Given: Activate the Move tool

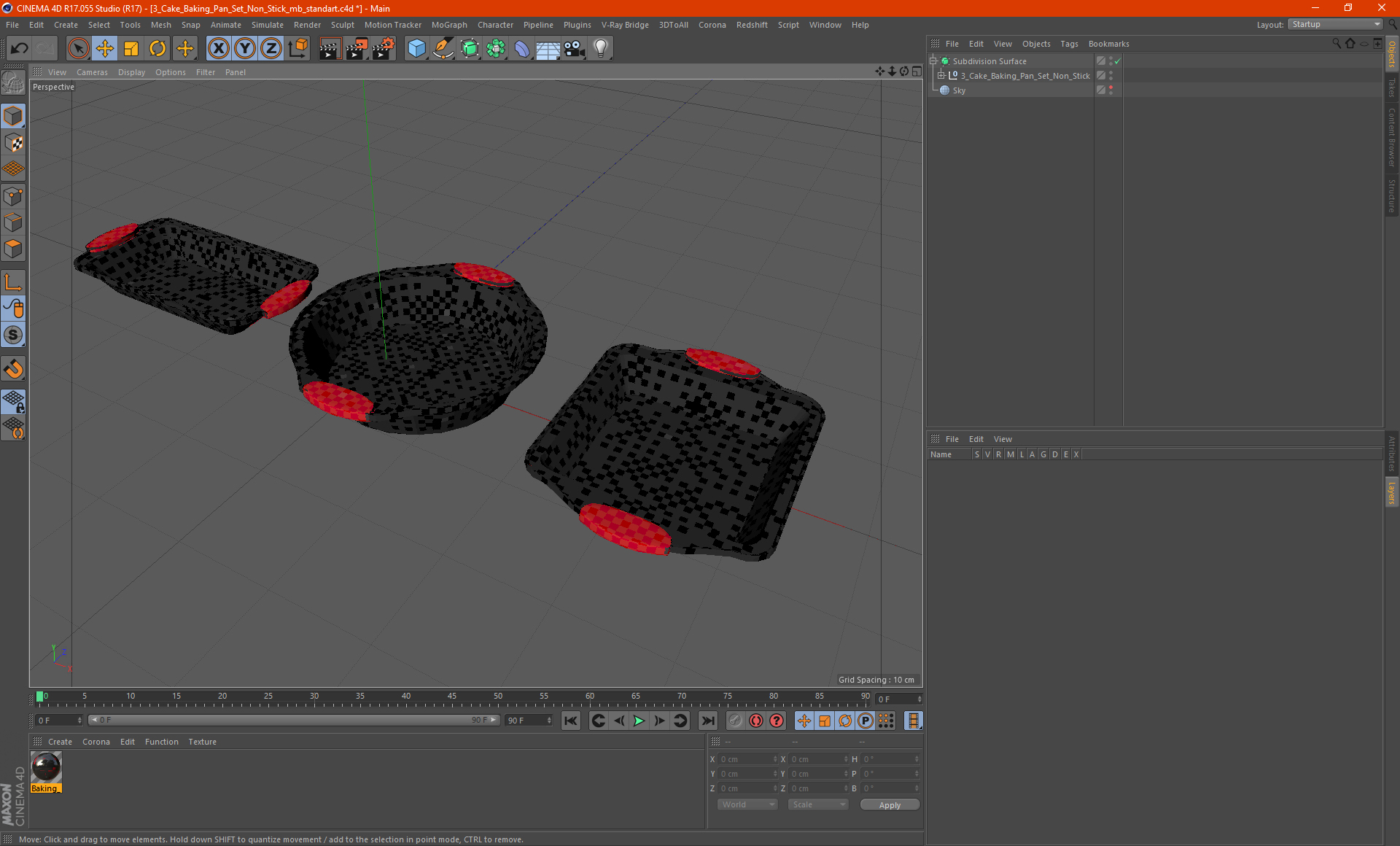Looking at the screenshot, I should 104,49.
